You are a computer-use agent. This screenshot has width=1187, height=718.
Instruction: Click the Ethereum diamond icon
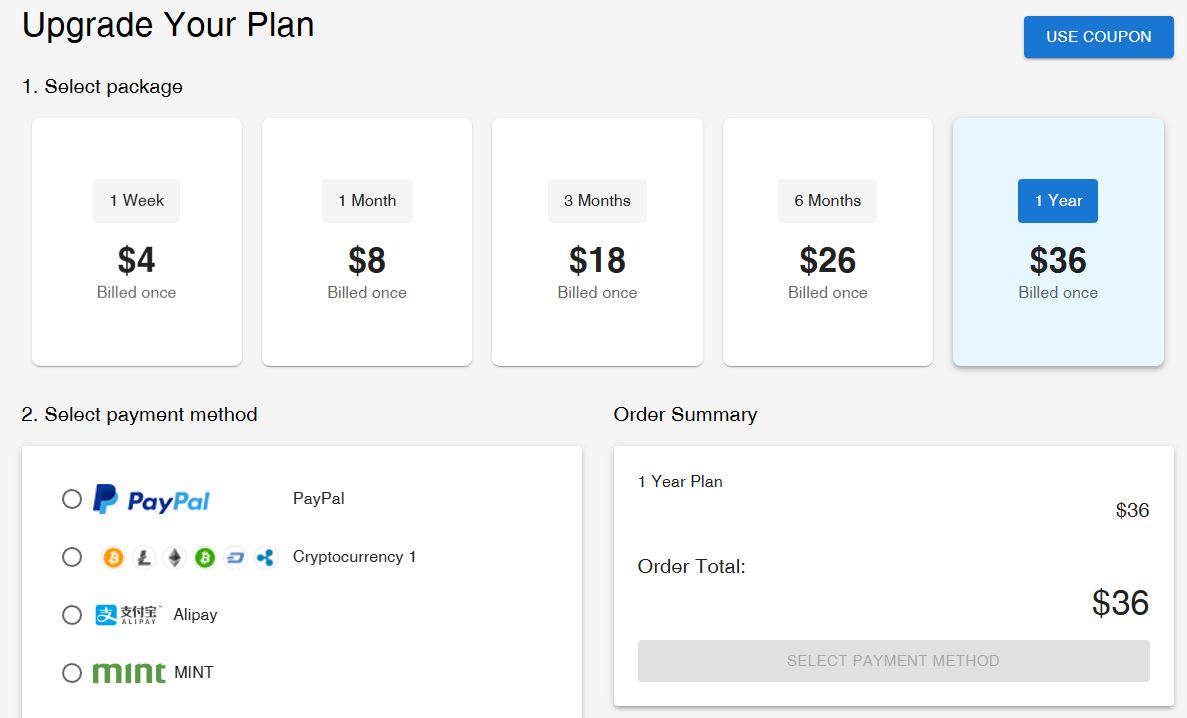pyautogui.click(x=175, y=558)
